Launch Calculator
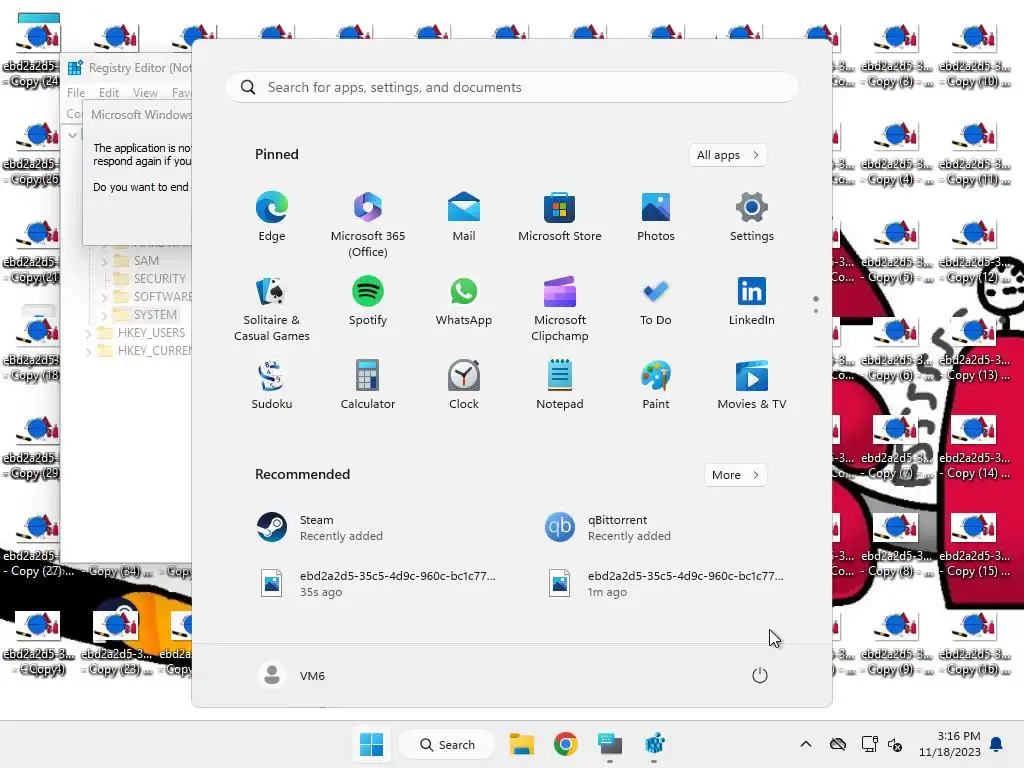 point(368,385)
